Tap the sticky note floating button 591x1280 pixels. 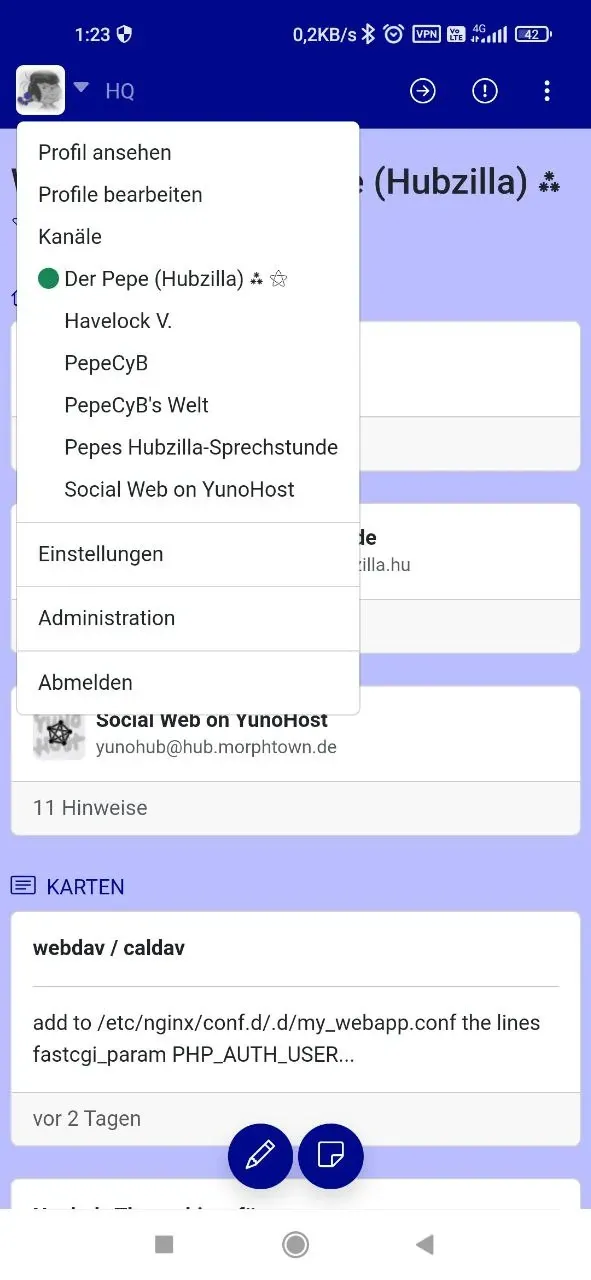331,1156
